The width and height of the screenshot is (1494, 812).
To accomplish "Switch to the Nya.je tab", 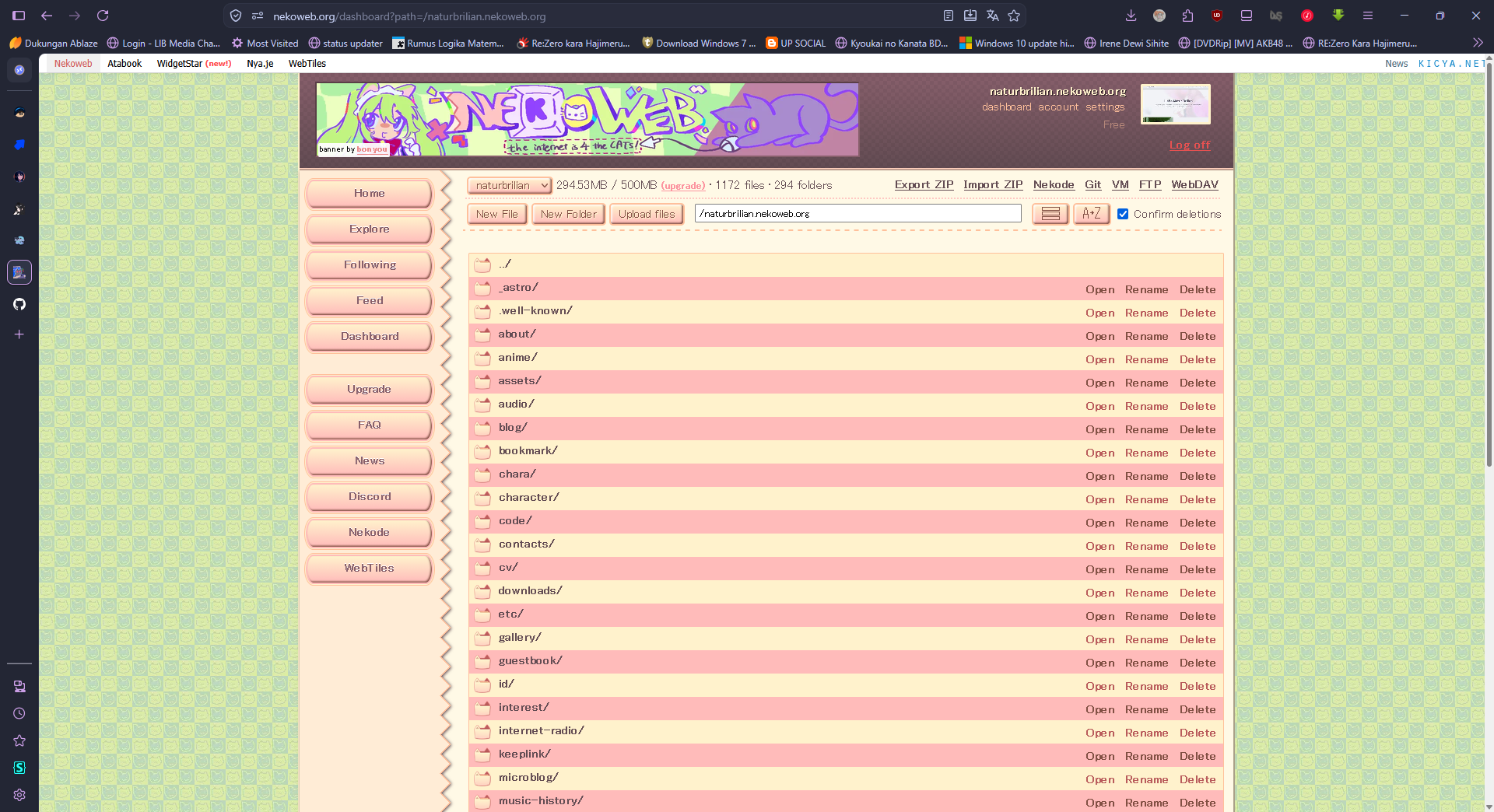I will 260,64.
